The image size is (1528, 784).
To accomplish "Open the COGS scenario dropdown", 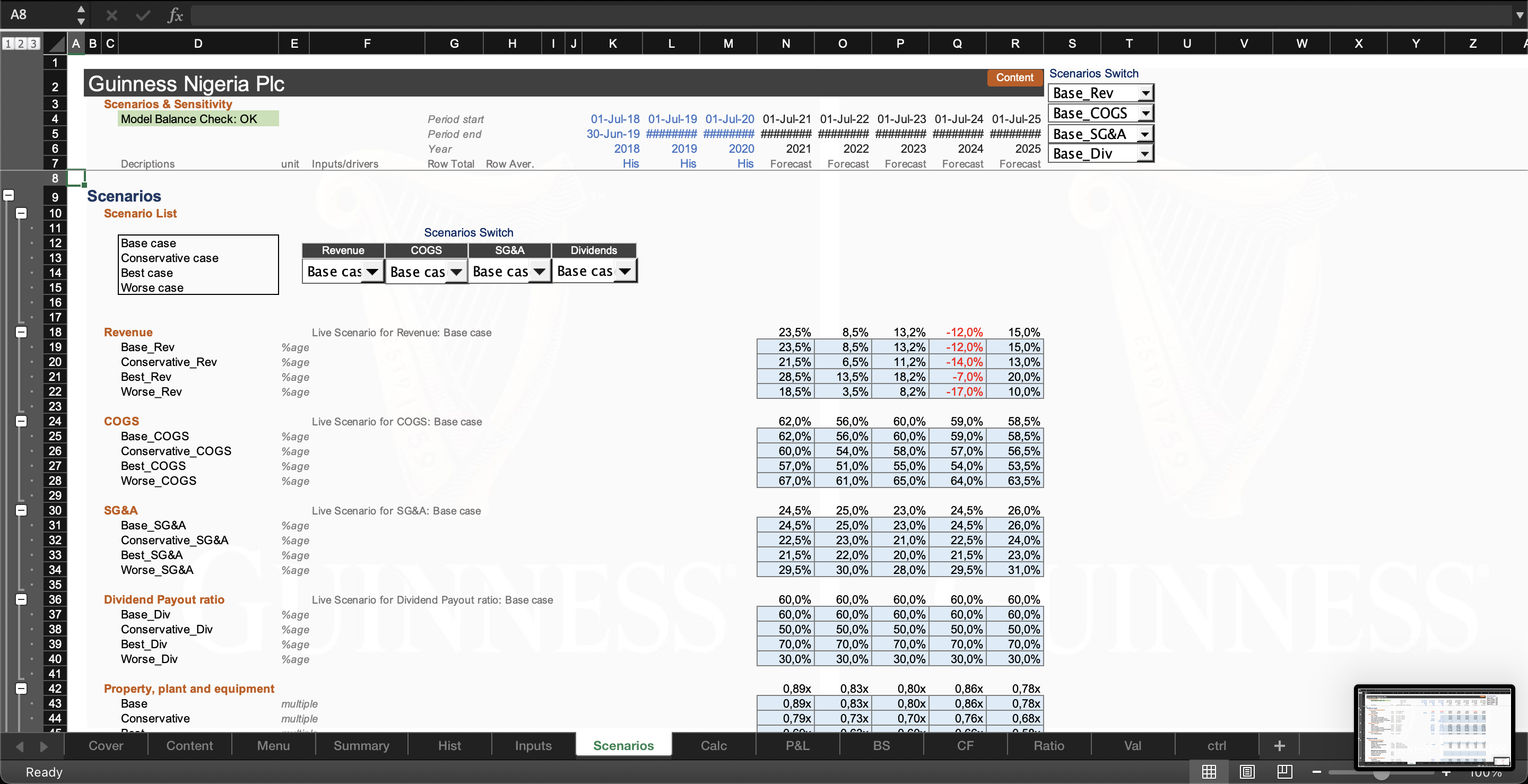I will click(x=456, y=272).
